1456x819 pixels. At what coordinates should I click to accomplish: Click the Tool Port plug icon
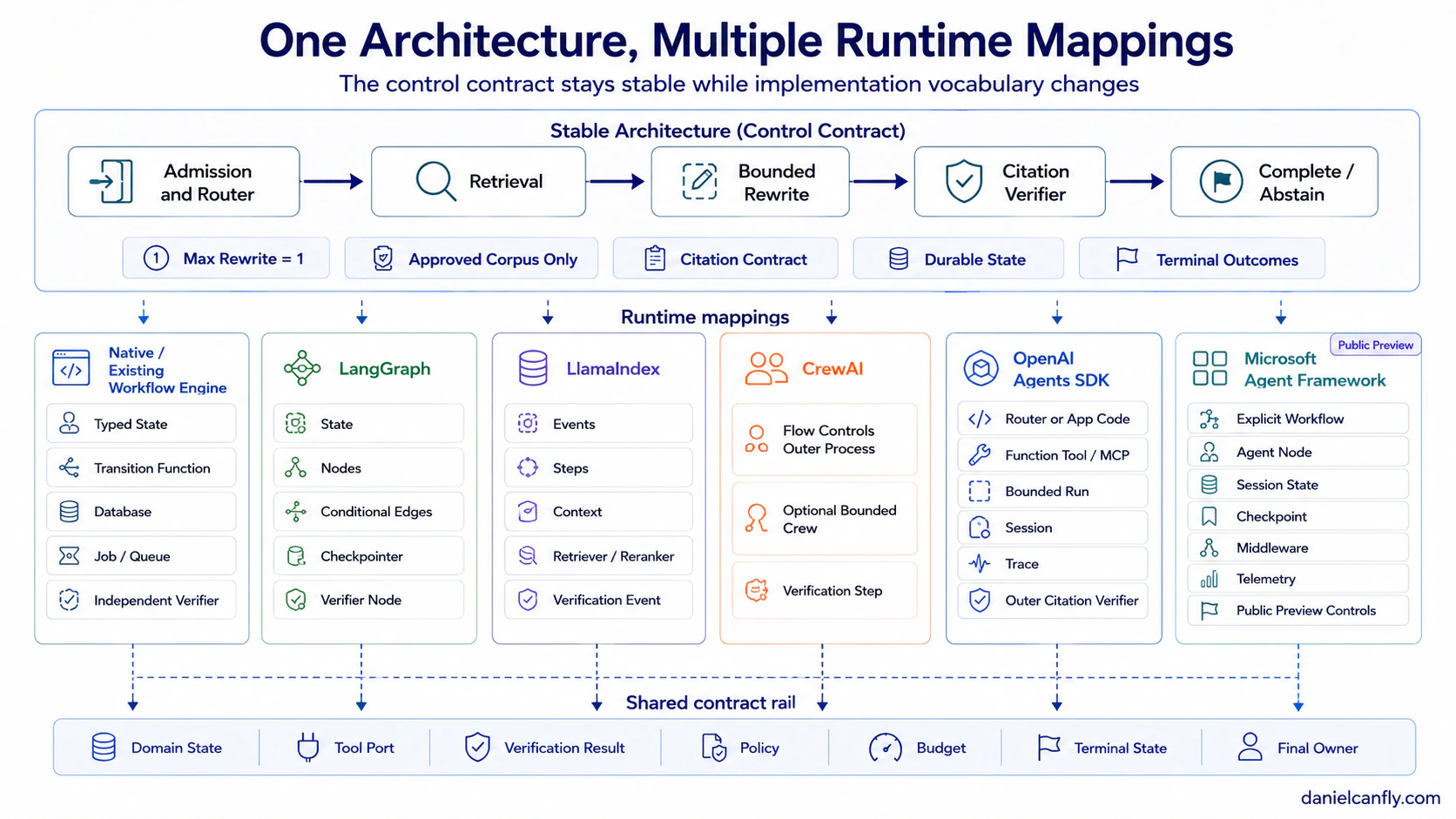click(x=307, y=748)
